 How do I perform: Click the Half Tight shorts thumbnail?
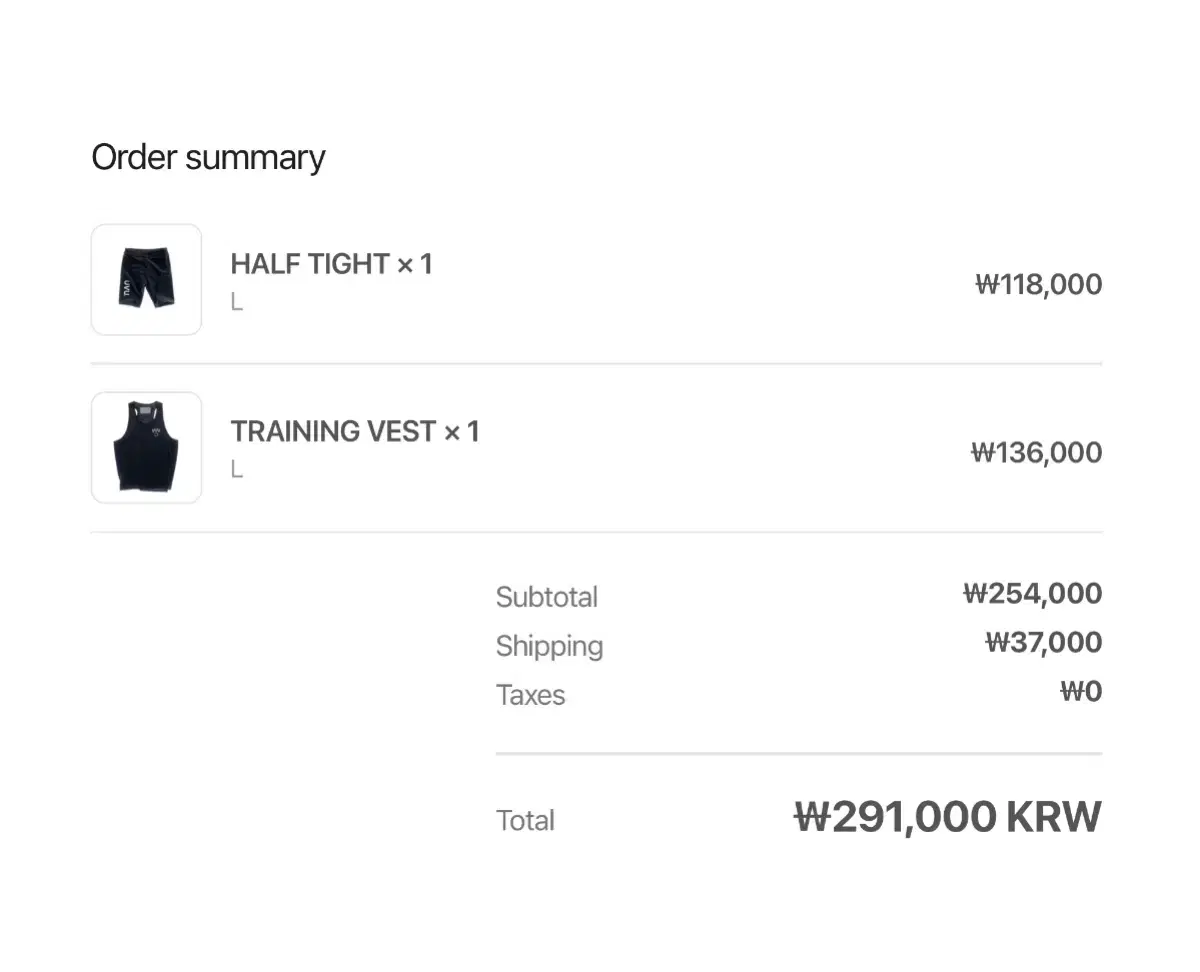(x=146, y=279)
